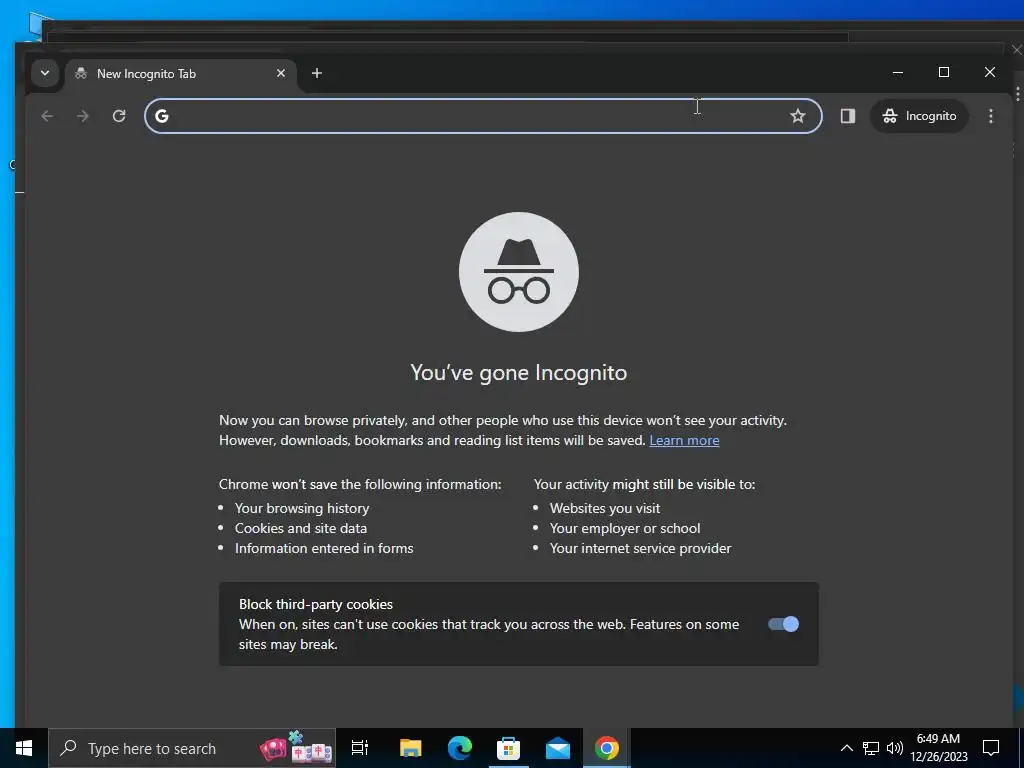
Task: Click the Google G icon in address bar
Action: click(162, 116)
